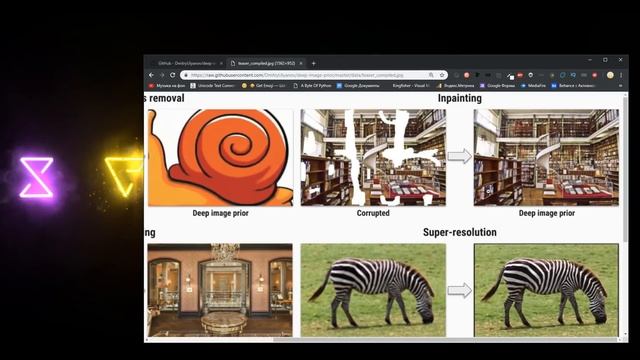Reload the current page

[x=173, y=75]
